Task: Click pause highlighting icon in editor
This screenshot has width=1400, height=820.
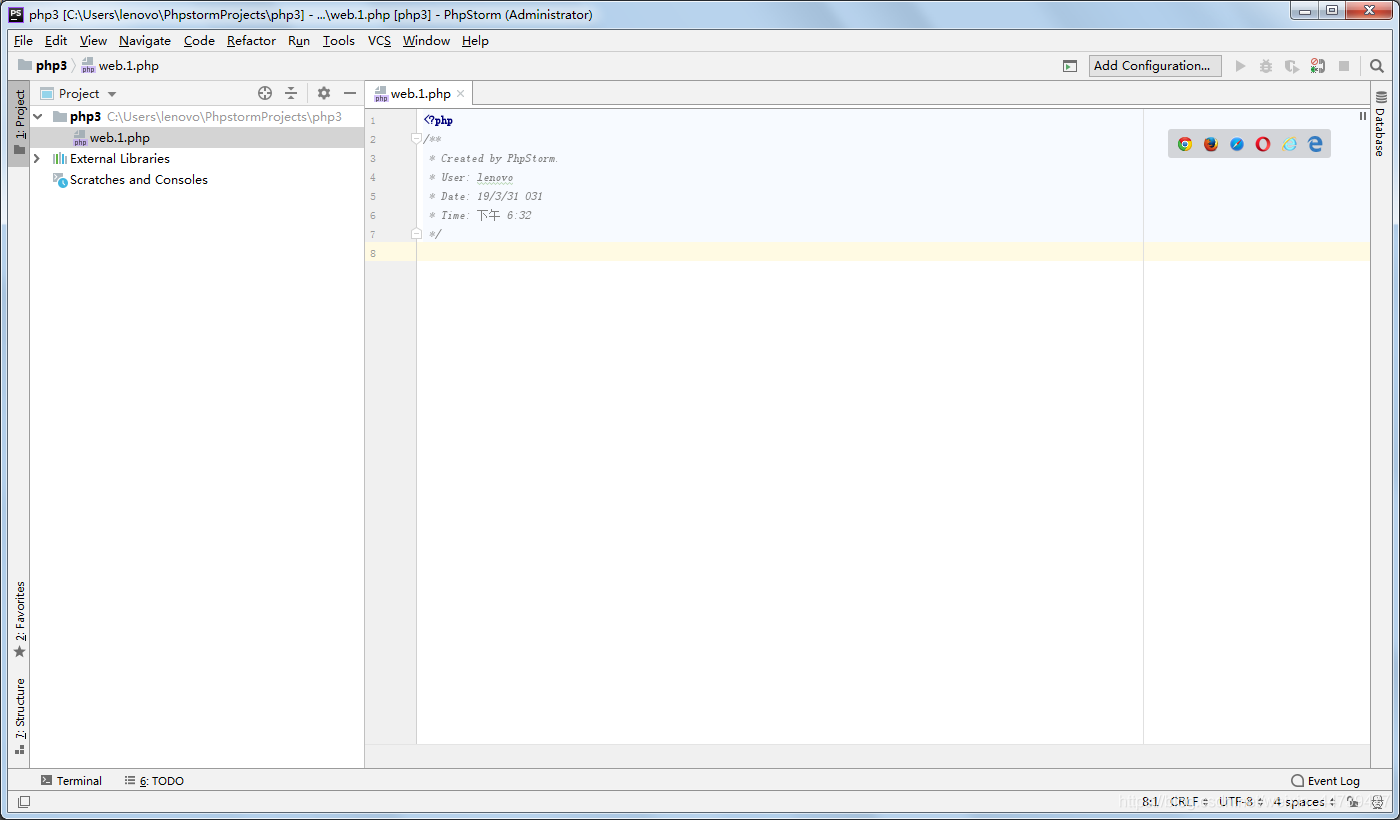Action: pos(1362,116)
